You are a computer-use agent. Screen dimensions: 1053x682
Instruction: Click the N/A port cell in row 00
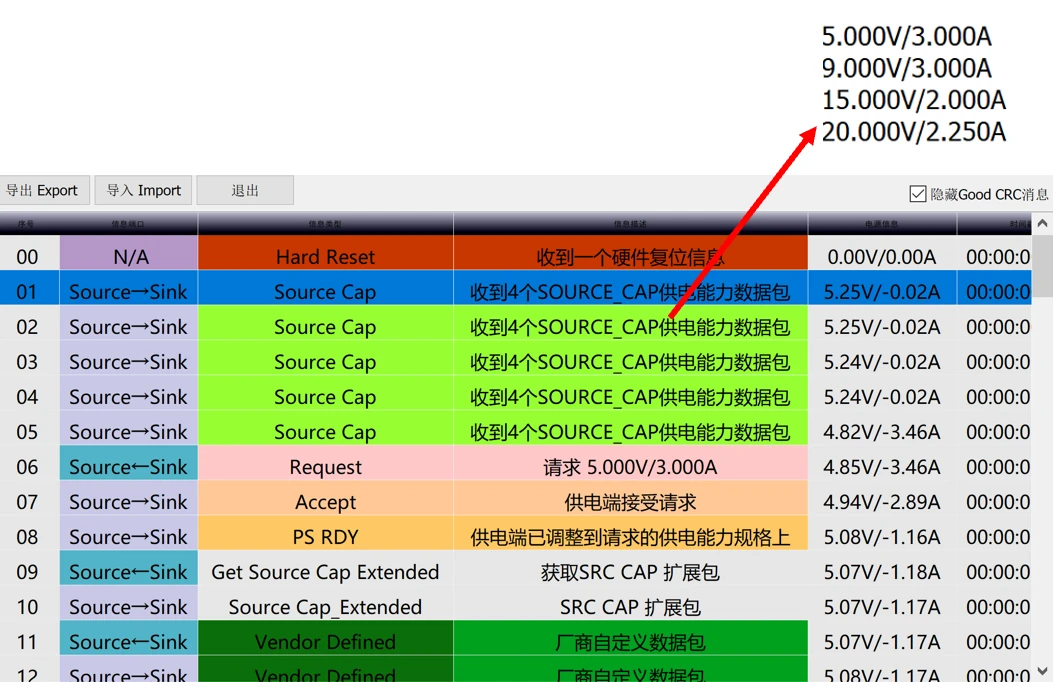pyautogui.click(x=129, y=257)
